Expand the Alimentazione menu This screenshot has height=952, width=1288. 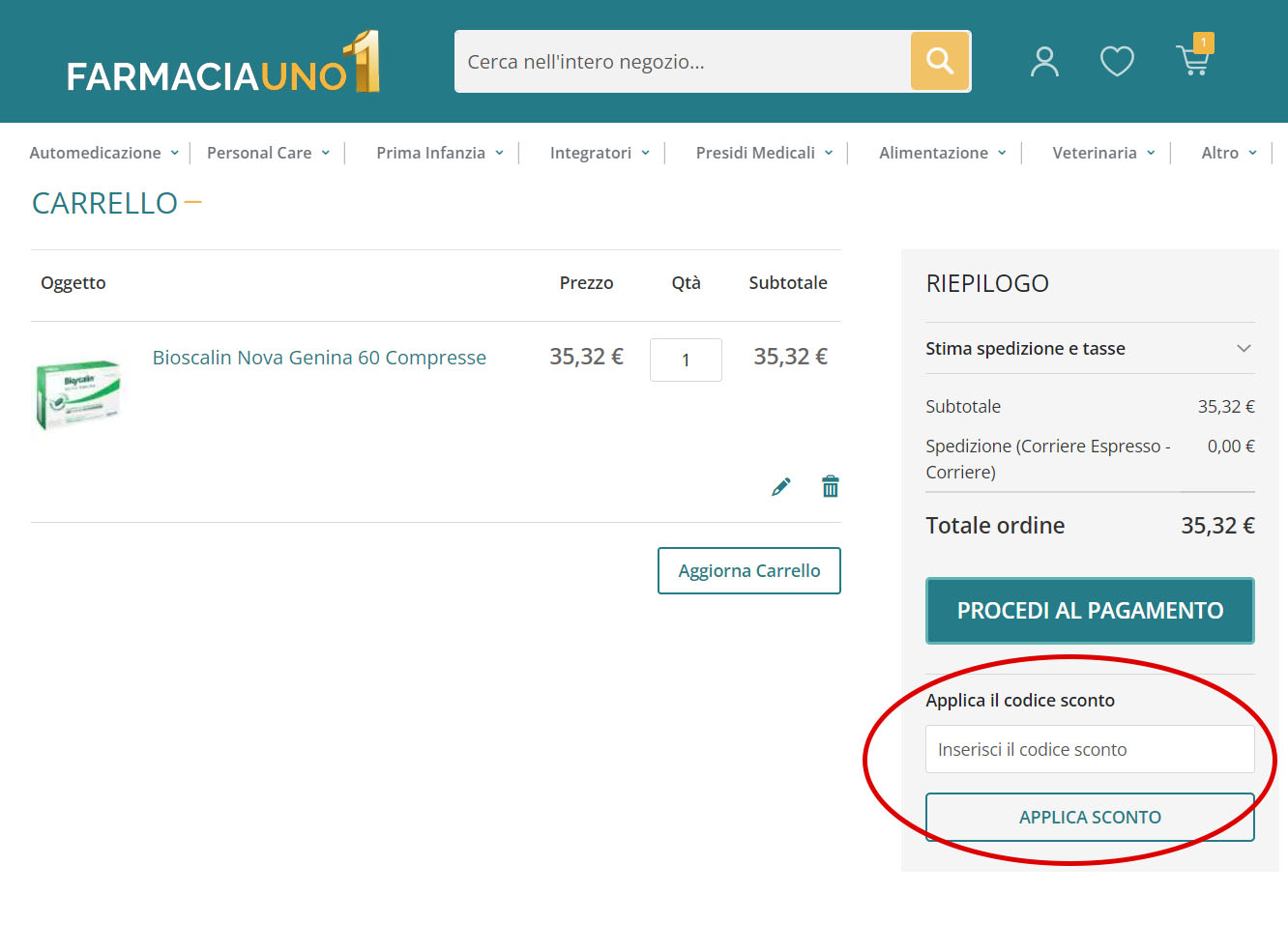click(943, 153)
